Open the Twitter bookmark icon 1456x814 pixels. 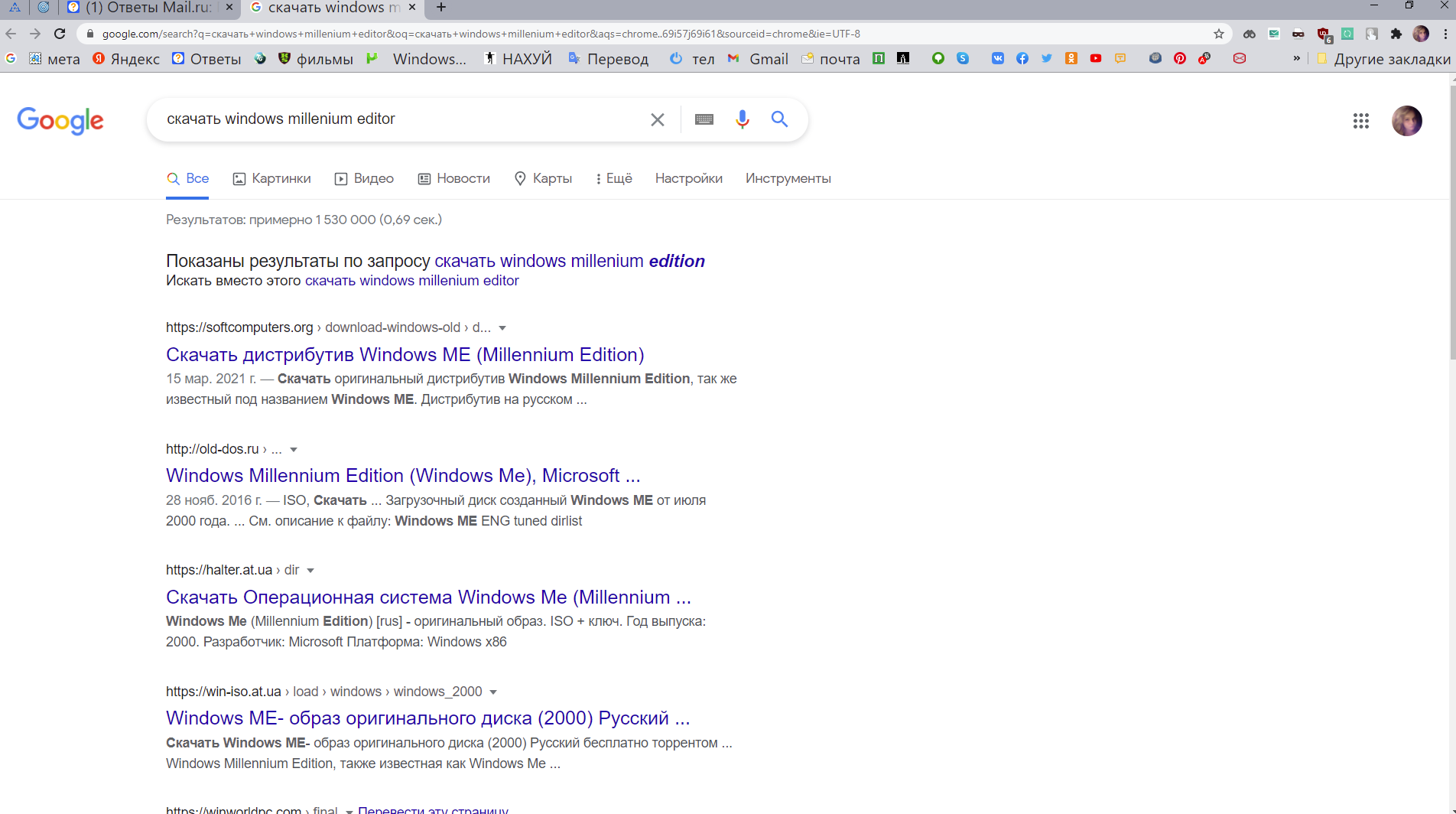tap(1047, 58)
